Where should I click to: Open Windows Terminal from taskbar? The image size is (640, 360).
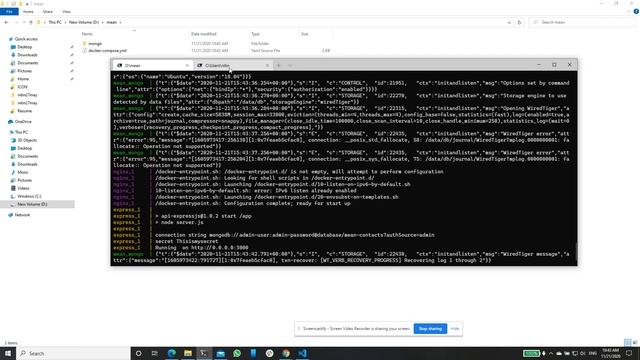[x=204, y=353]
